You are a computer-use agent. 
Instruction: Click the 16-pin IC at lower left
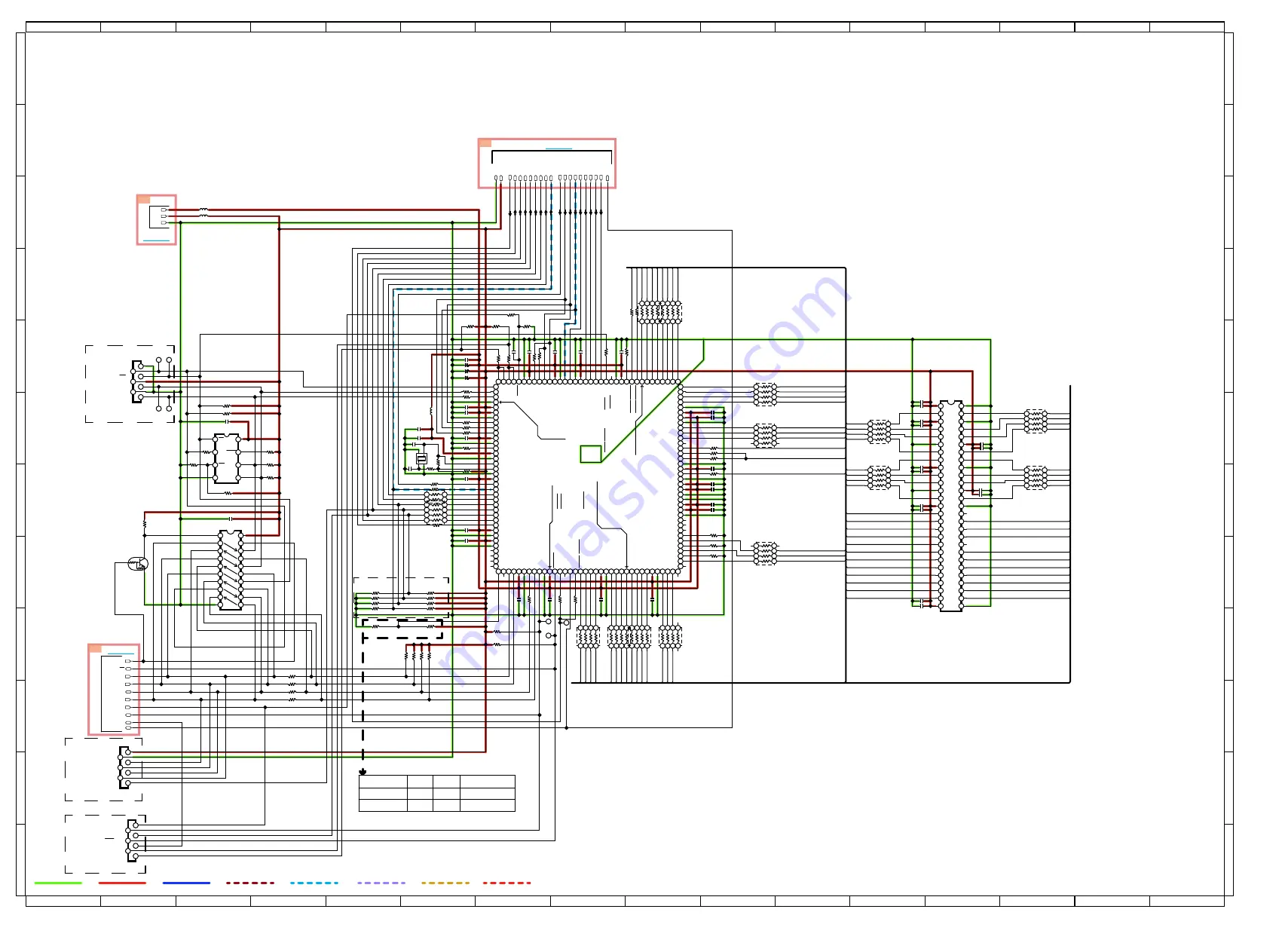point(231,570)
